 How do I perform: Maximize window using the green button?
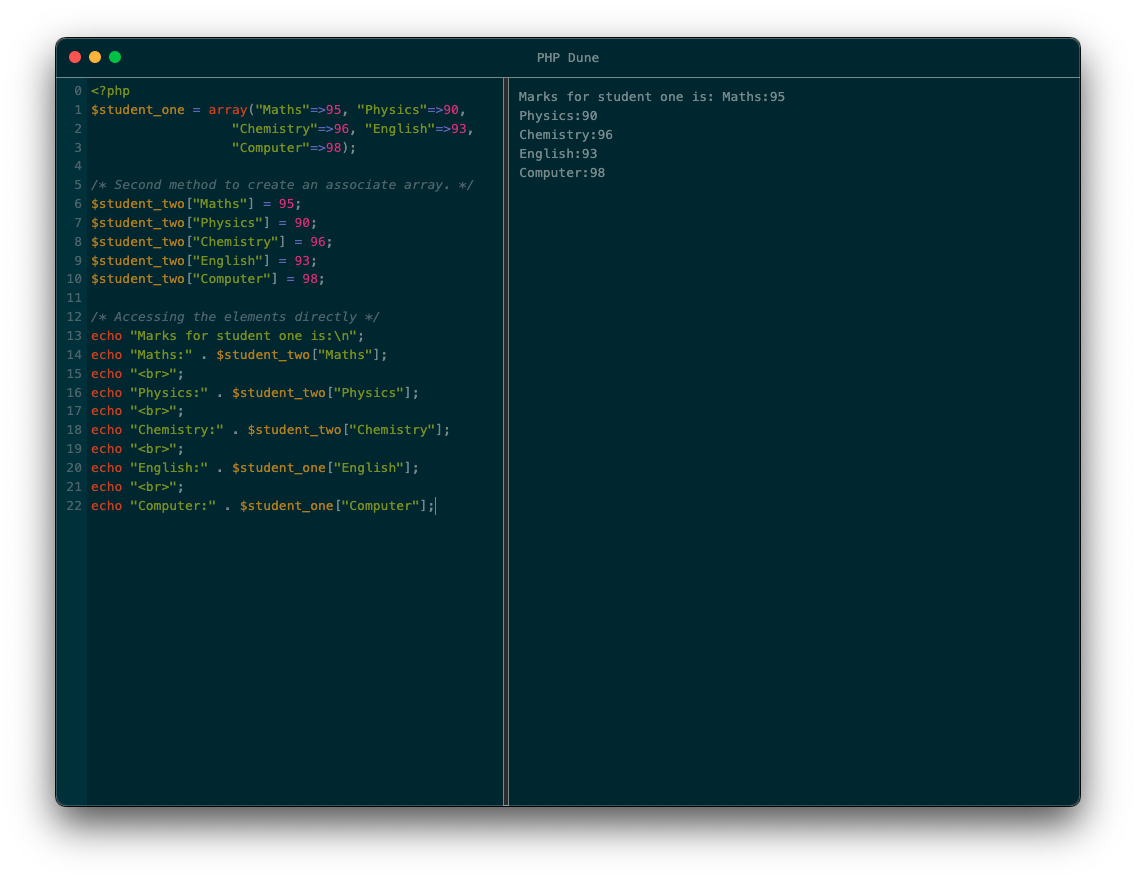click(115, 57)
